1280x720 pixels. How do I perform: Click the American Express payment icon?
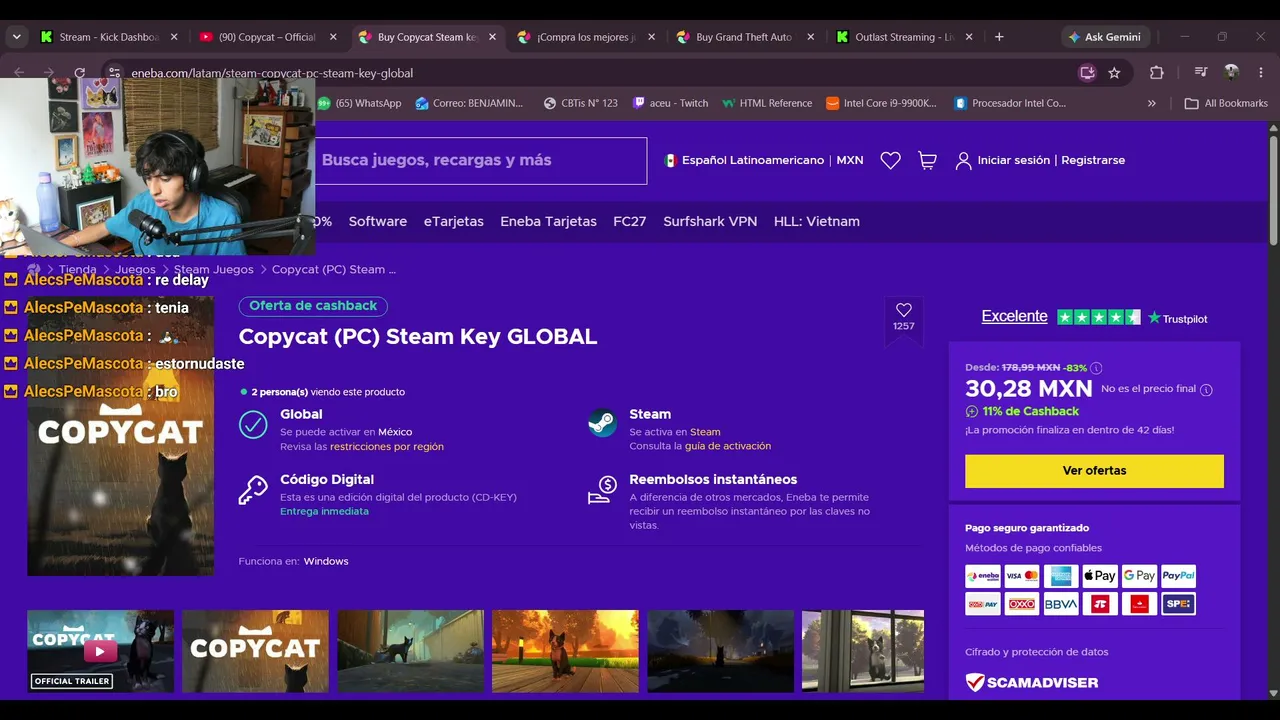(x=1061, y=576)
